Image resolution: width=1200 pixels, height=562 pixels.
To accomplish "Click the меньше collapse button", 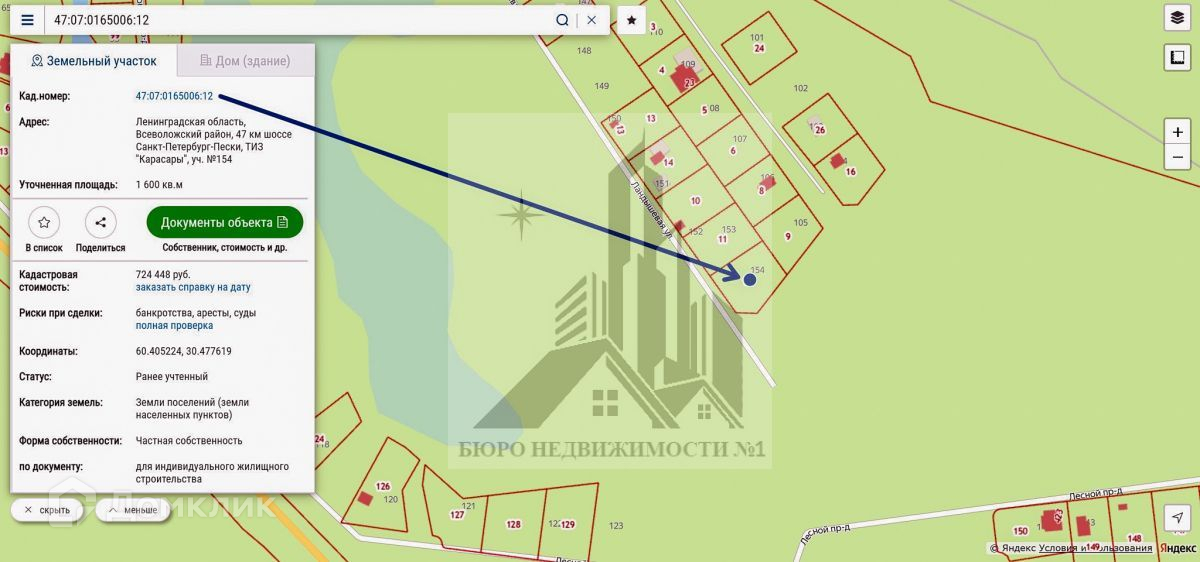I will coord(132,510).
